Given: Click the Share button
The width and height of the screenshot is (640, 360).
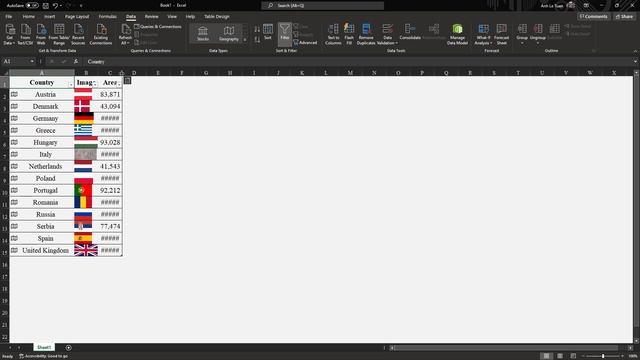Looking at the screenshot, I should click(624, 17).
